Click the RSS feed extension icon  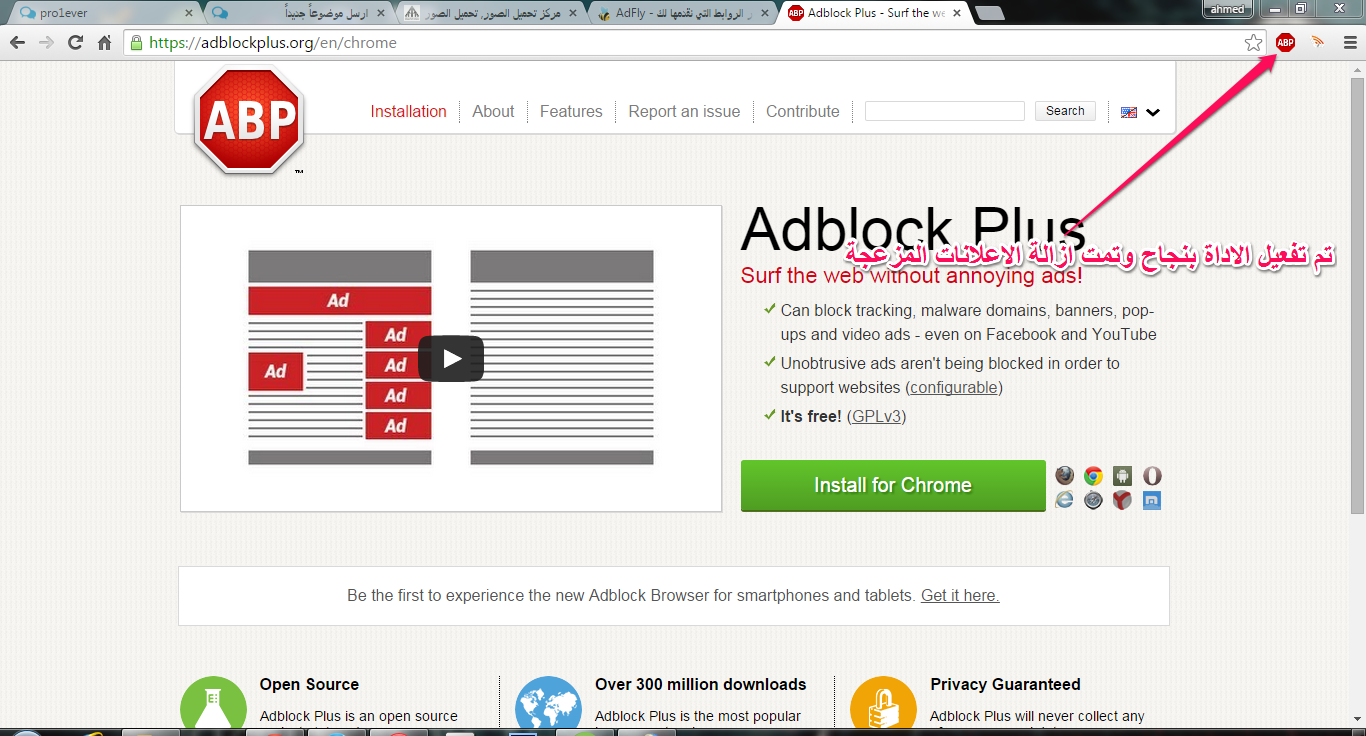[x=1318, y=42]
